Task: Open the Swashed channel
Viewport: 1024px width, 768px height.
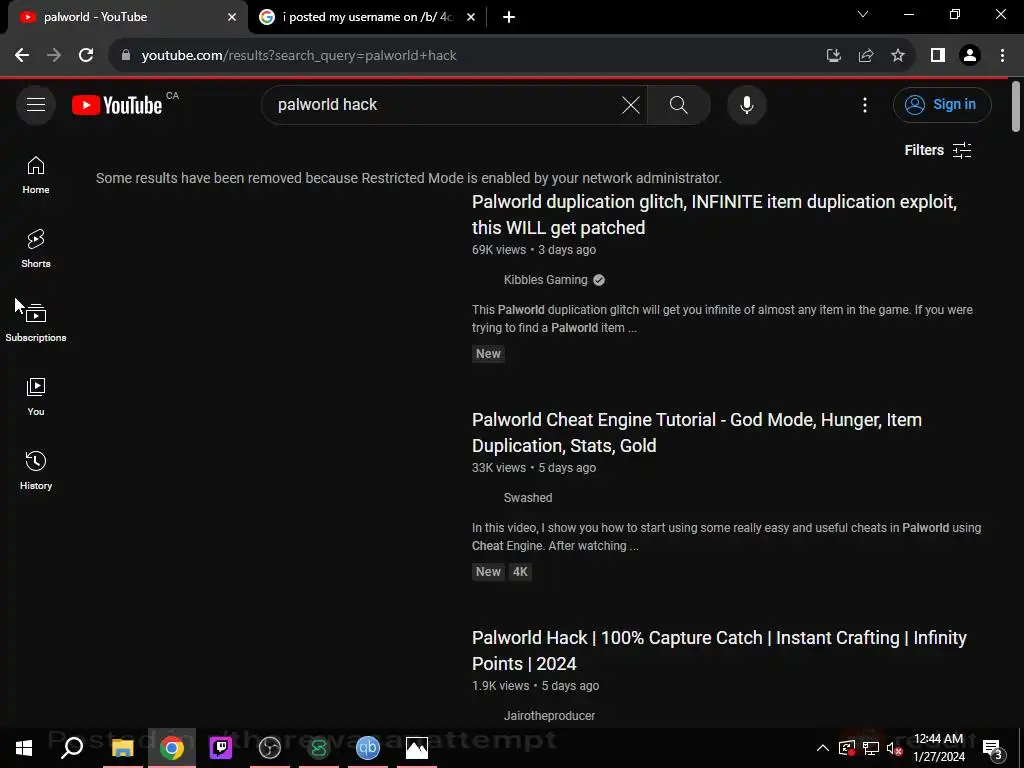Action: pyautogui.click(x=528, y=498)
